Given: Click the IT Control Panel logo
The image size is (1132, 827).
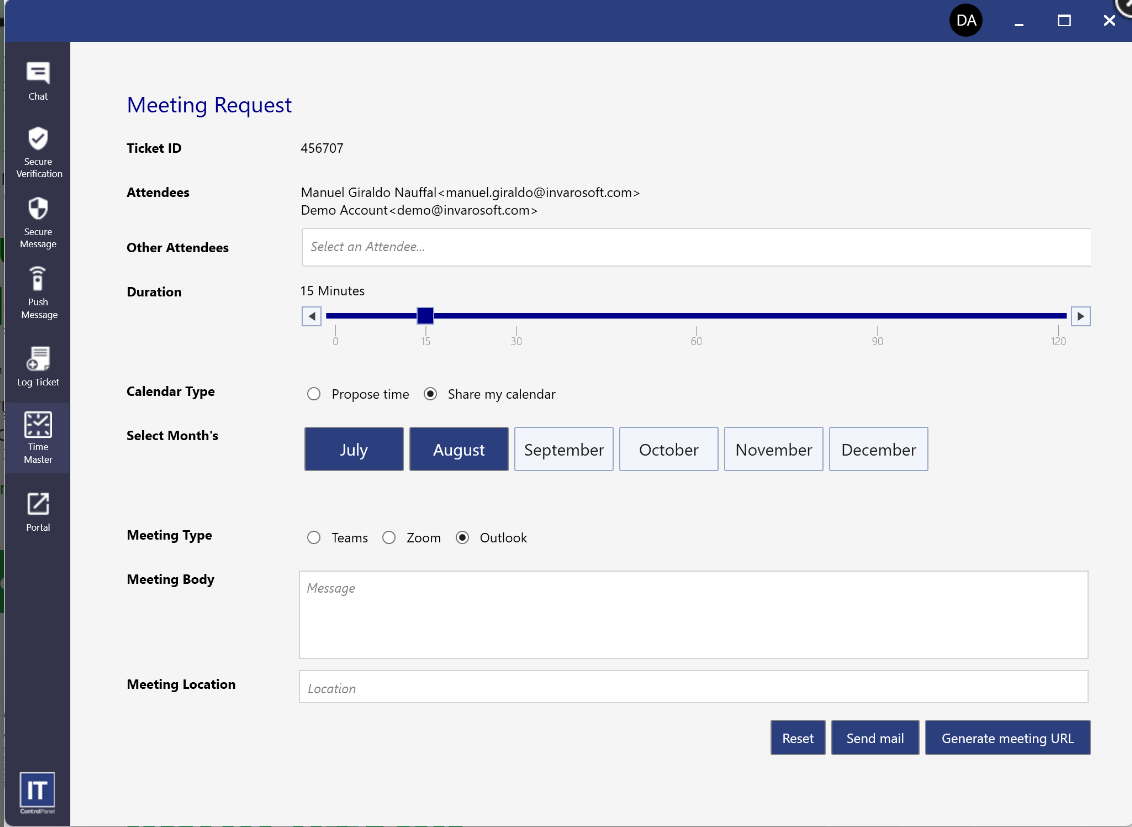Looking at the screenshot, I should [x=37, y=792].
